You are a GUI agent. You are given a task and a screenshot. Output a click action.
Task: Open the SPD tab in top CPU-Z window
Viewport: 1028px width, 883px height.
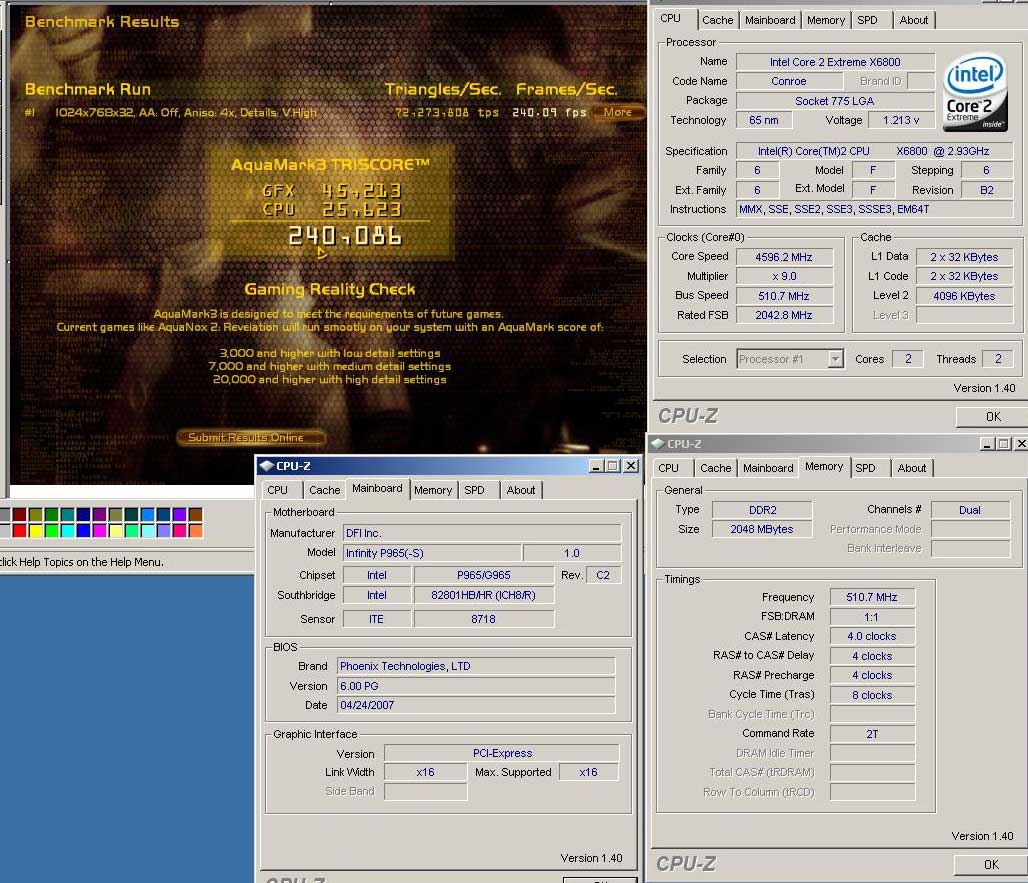click(867, 20)
